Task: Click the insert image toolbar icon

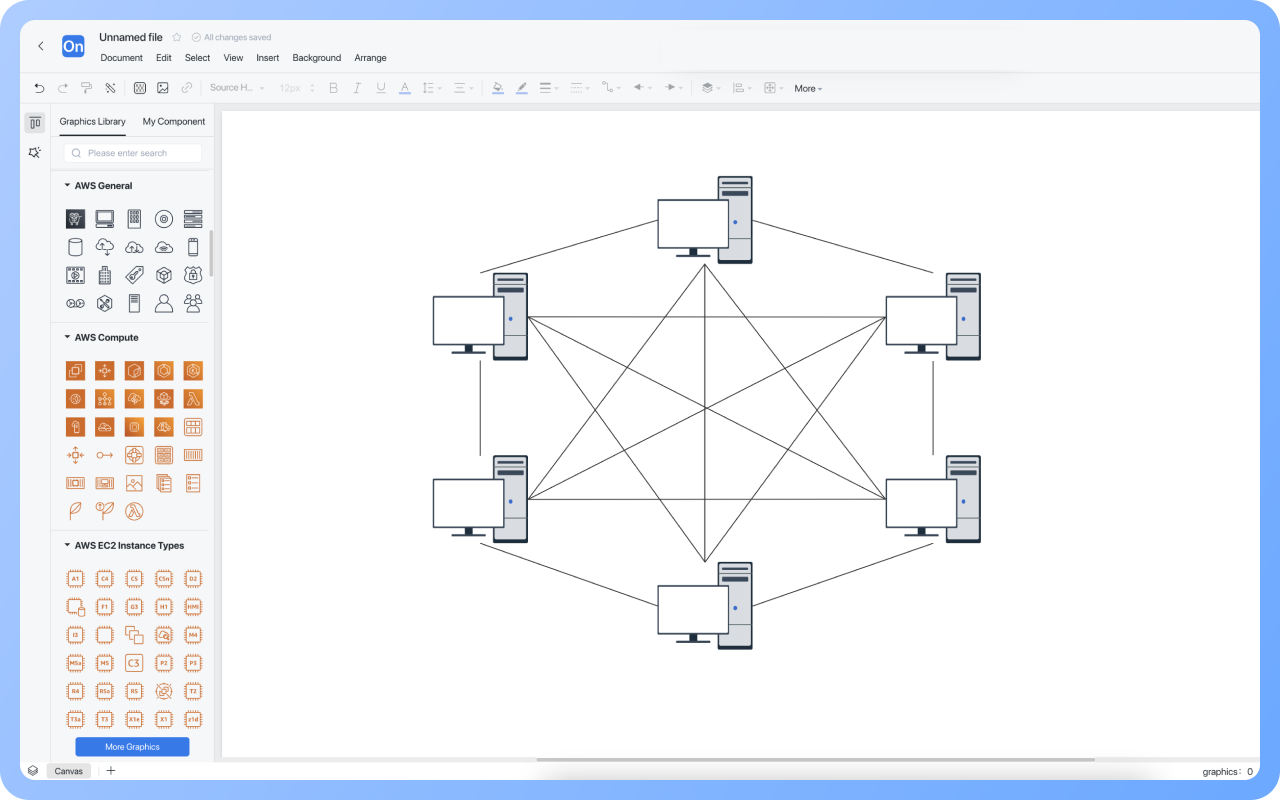Action: point(163,88)
